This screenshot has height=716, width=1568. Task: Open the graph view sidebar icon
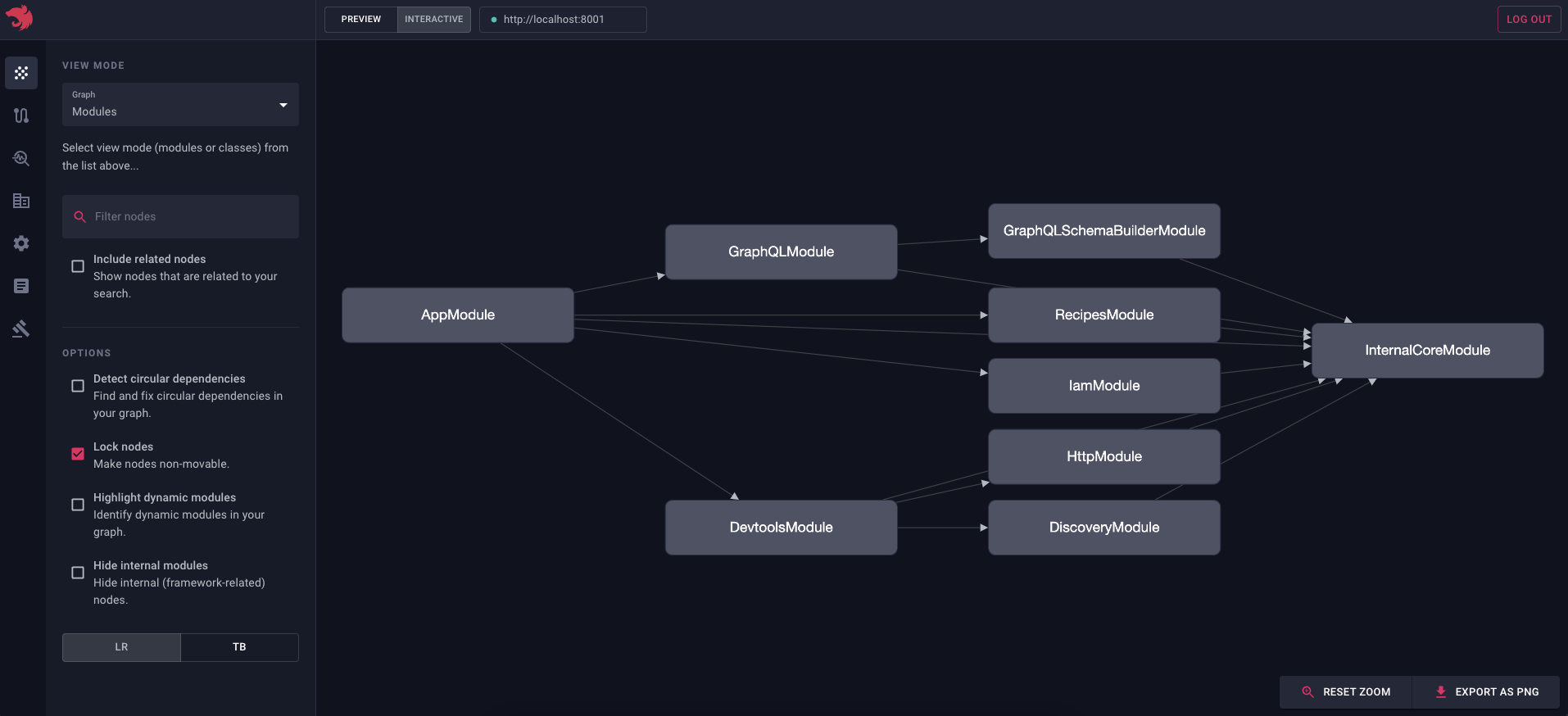[x=21, y=73]
